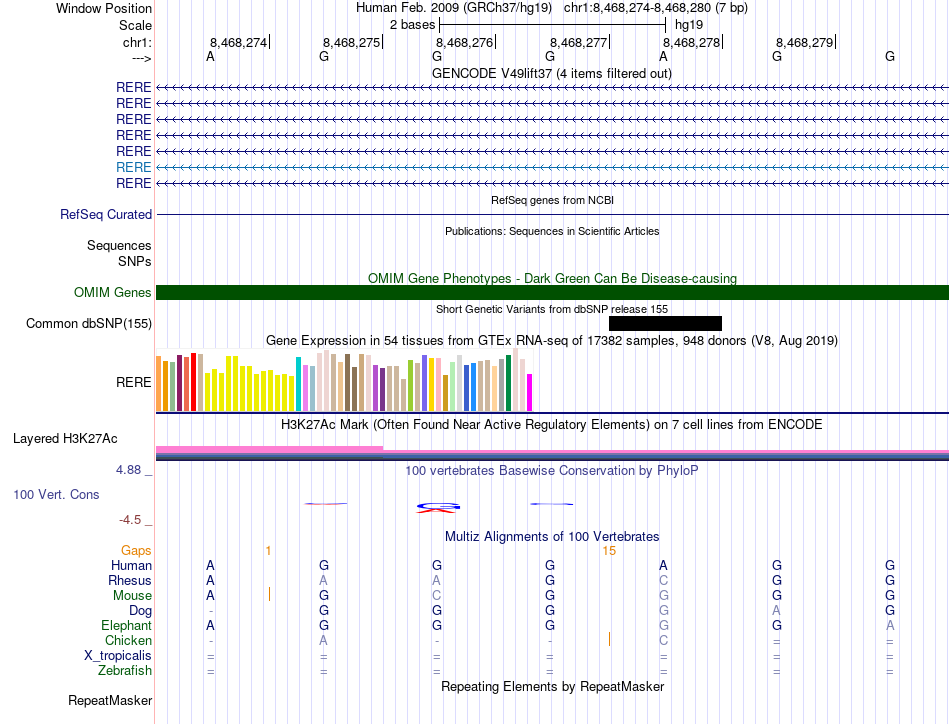950x724 pixels.
Task: Click the Scale label
Action: pos(135,25)
